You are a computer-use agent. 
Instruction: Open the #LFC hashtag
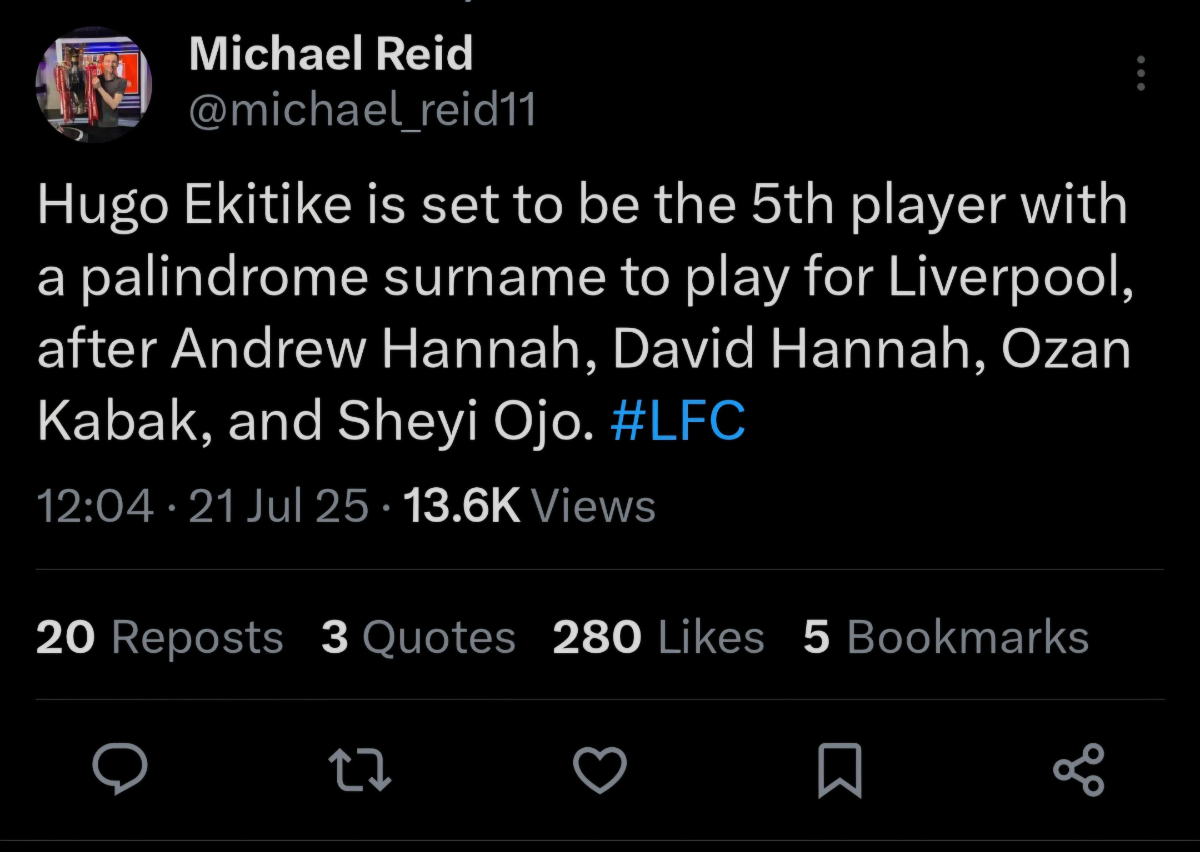click(677, 422)
